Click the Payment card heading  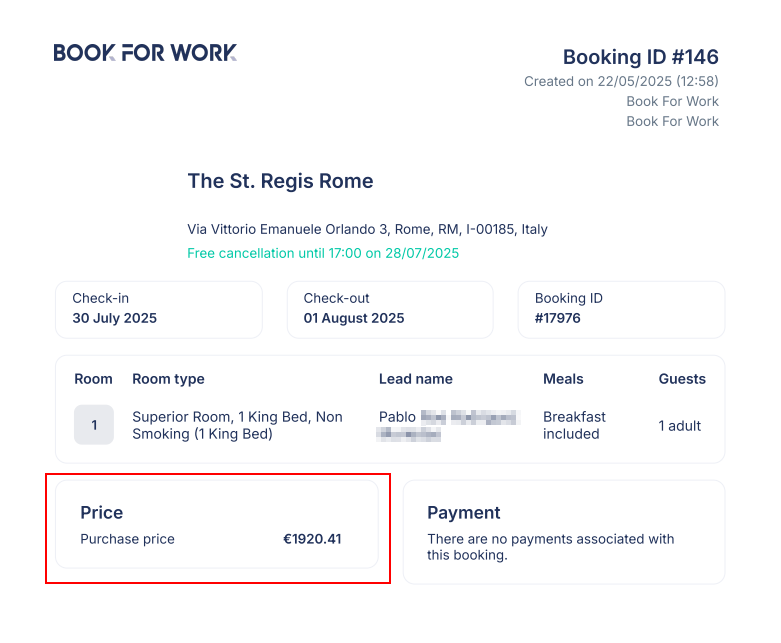464,513
